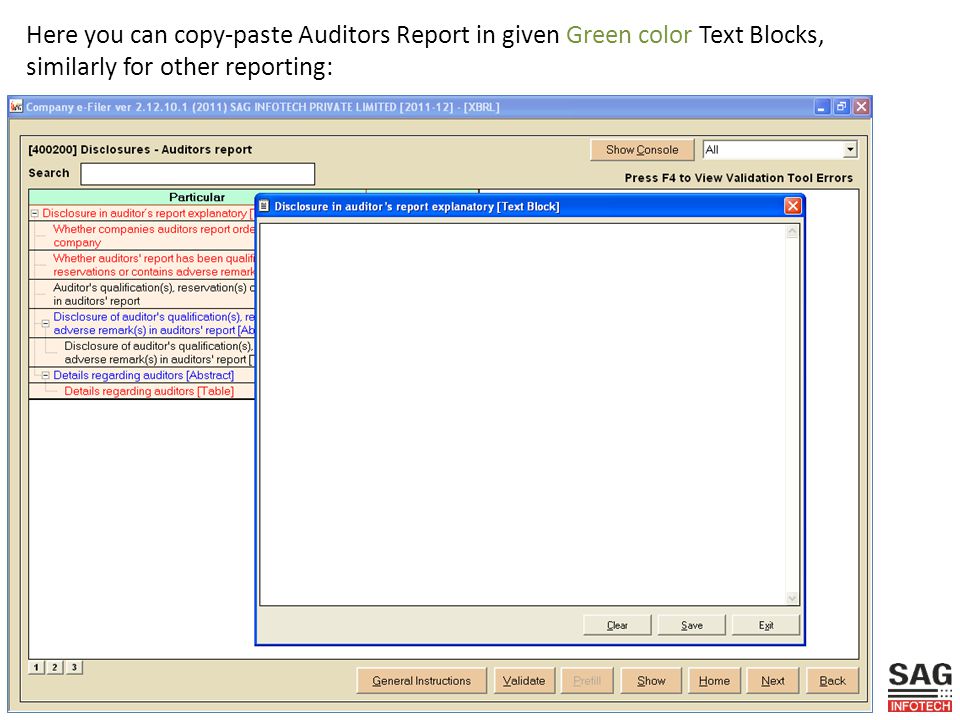The height and width of the screenshot is (720, 960).
Task: Close the Company e-Filer main window
Action: coord(861,107)
